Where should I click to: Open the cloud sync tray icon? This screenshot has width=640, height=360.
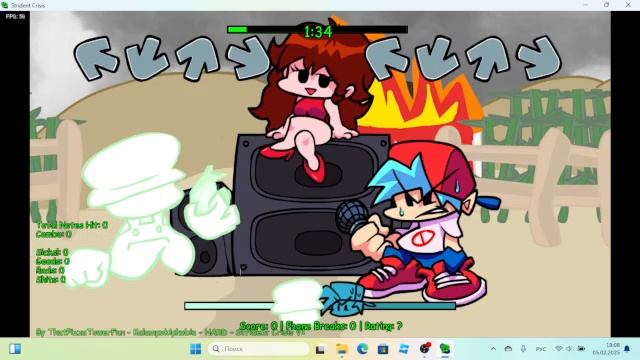pos(508,349)
